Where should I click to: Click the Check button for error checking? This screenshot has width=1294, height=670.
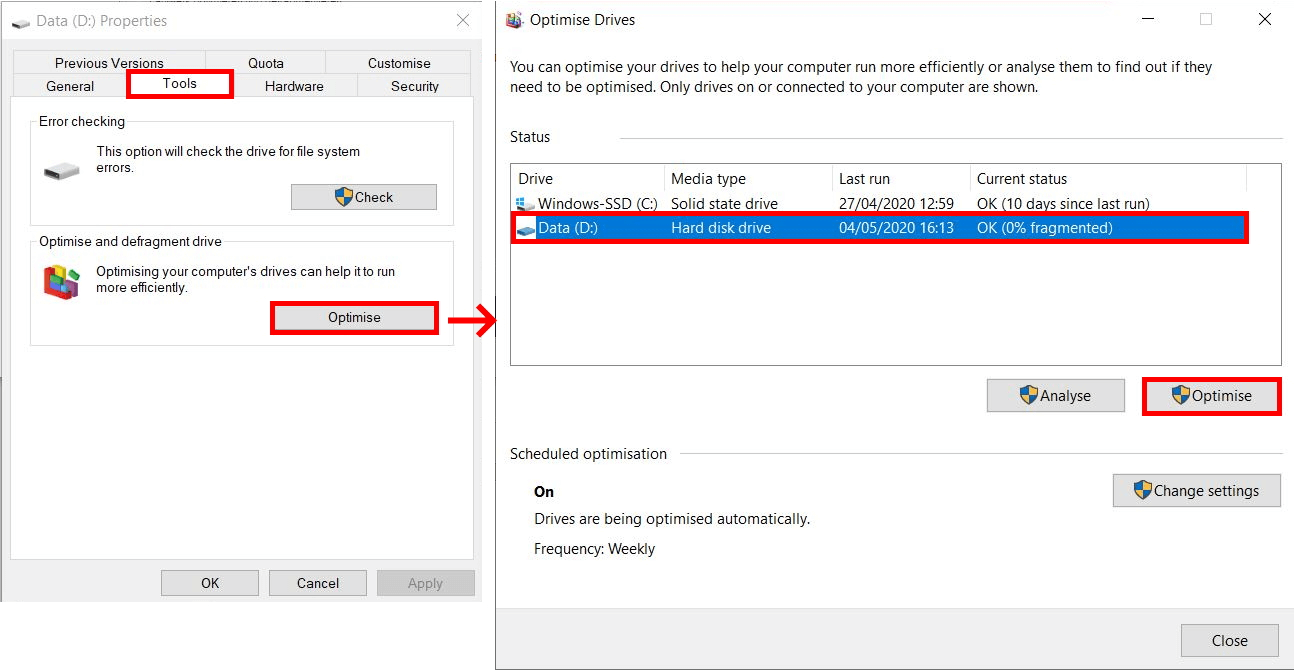click(364, 197)
